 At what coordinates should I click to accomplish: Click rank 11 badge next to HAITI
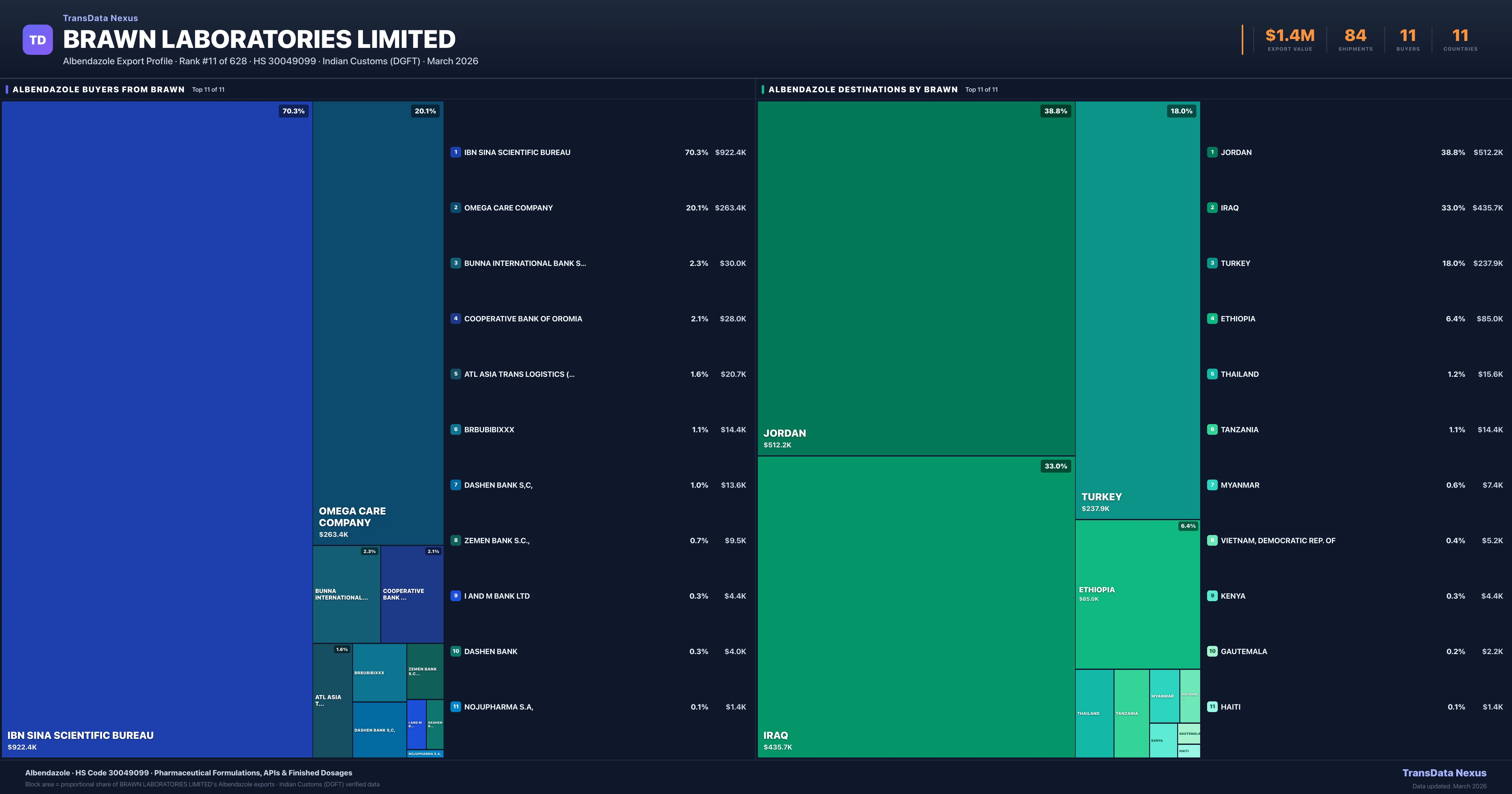tap(1212, 706)
